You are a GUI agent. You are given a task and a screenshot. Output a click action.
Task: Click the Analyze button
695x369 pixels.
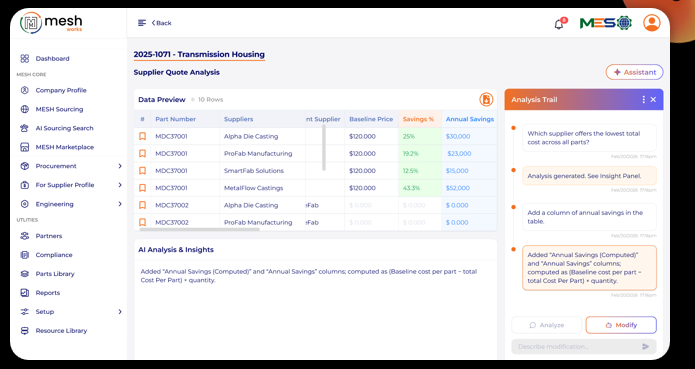547,325
